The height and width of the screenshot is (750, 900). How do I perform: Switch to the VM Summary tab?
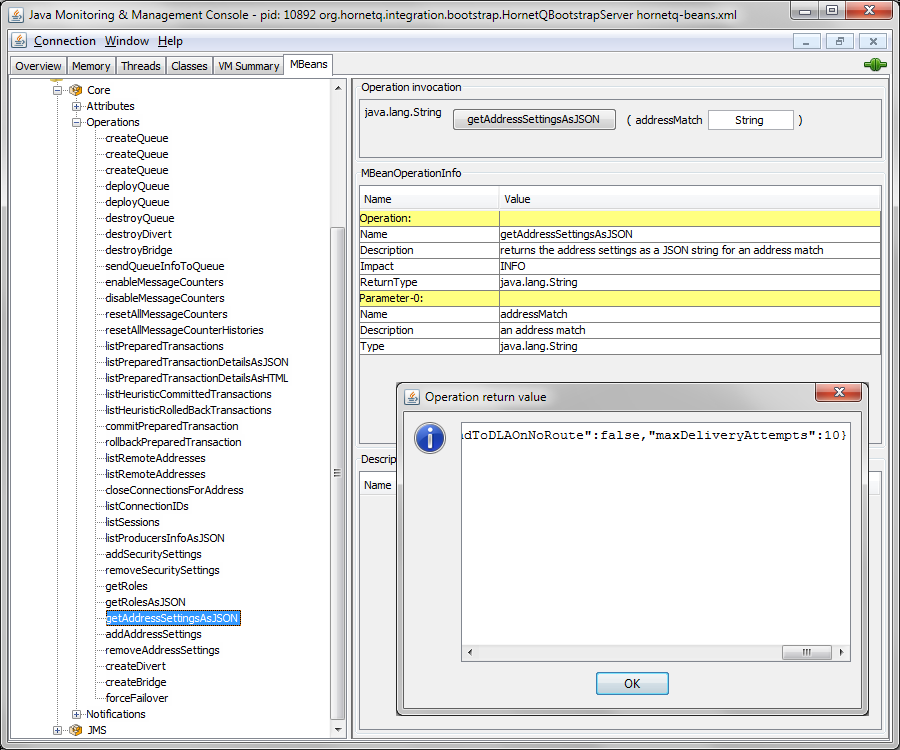(249, 66)
